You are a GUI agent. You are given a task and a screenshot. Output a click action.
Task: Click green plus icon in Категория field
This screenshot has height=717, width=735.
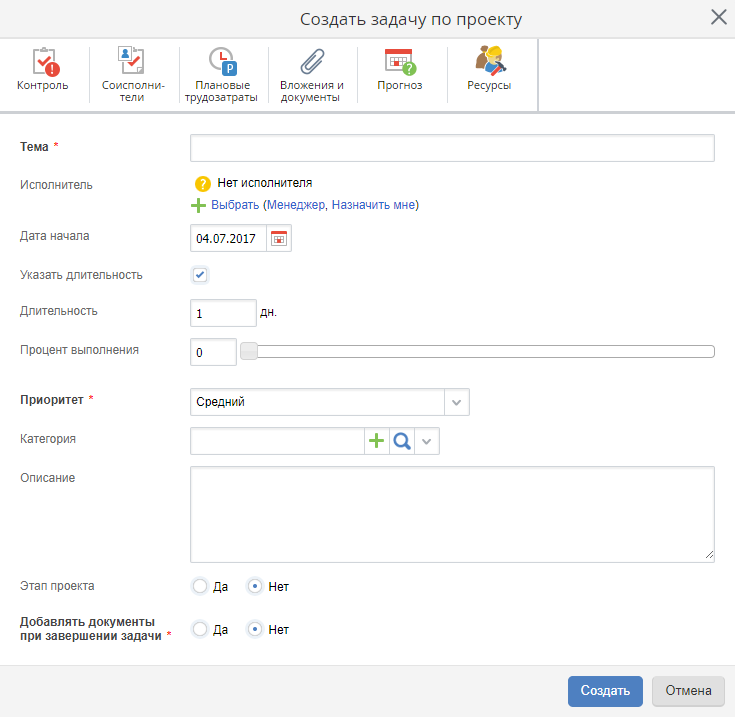377,441
